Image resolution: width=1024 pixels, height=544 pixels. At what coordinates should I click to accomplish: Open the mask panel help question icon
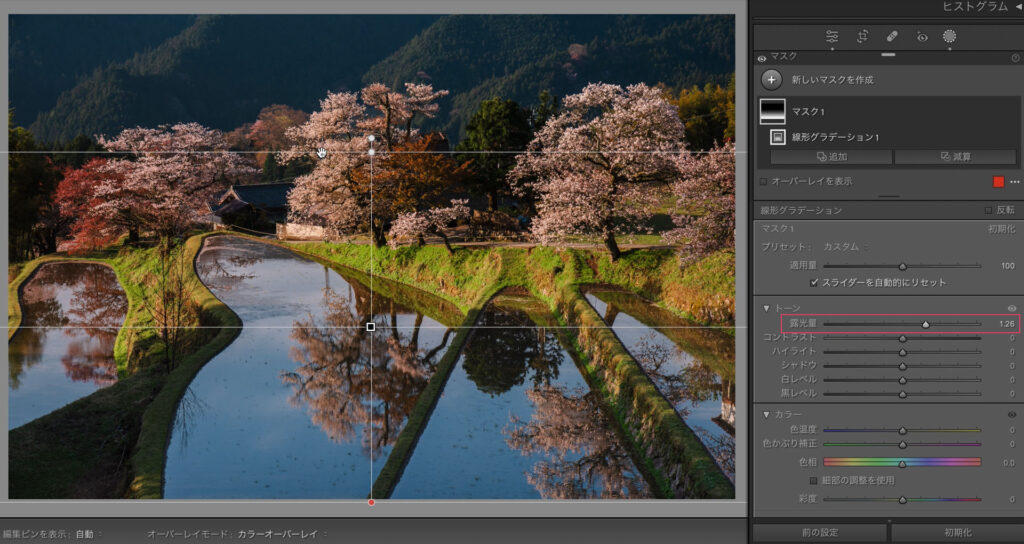[1015, 58]
